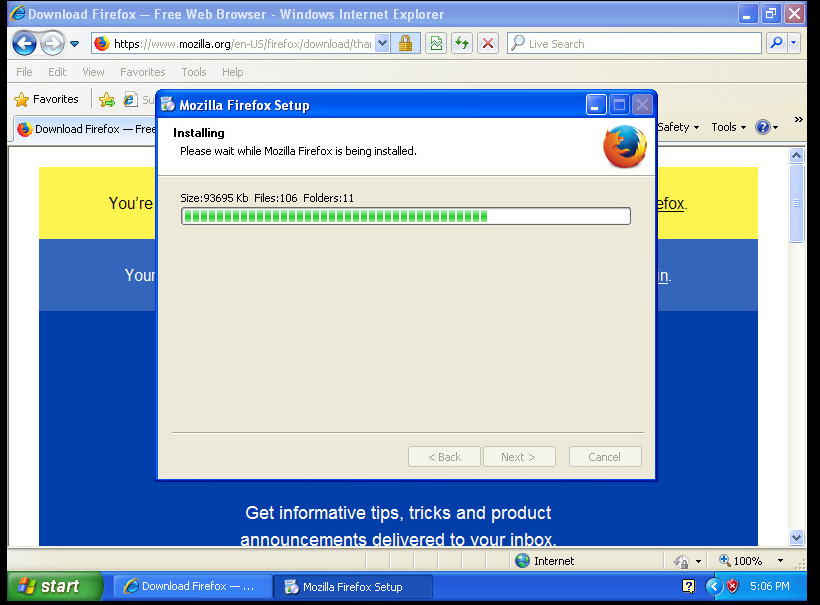Open the View menu
The width and height of the screenshot is (820, 605).
(x=93, y=72)
